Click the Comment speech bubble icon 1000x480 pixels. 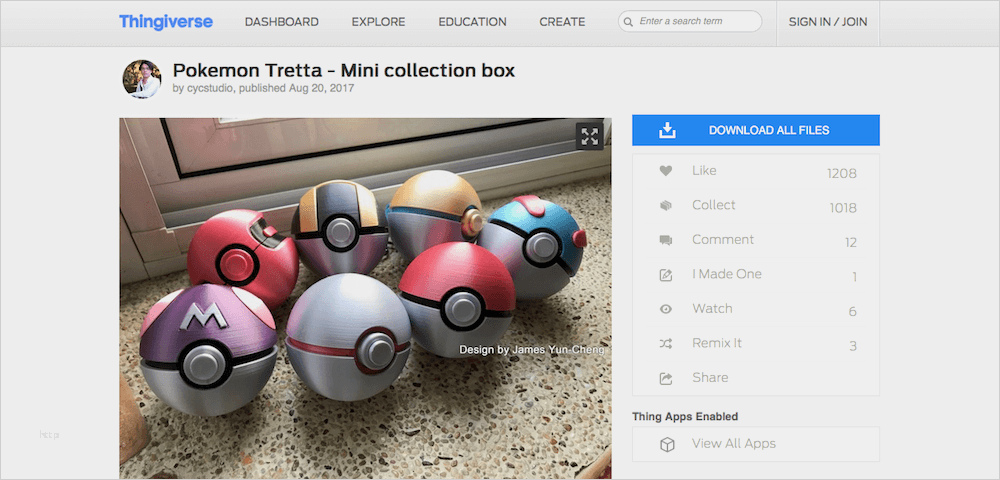[665, 240]
